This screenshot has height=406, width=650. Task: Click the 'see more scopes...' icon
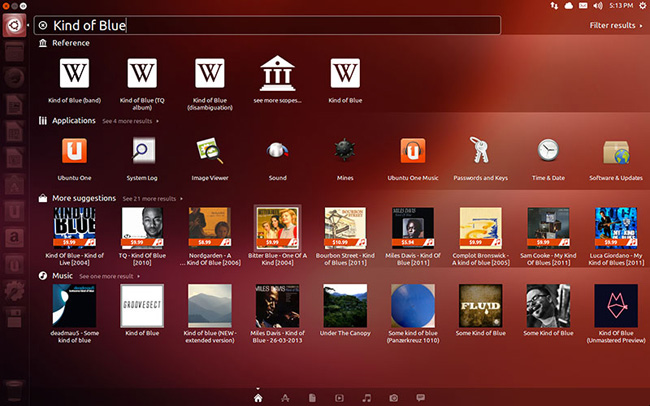(x=277, y=73)
